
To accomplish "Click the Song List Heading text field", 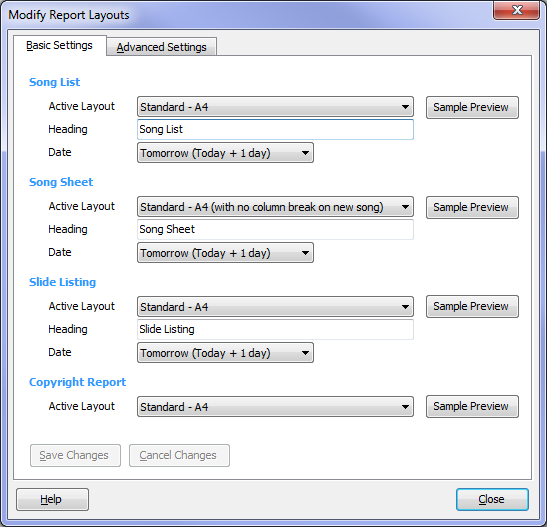I will pos(275,129).
